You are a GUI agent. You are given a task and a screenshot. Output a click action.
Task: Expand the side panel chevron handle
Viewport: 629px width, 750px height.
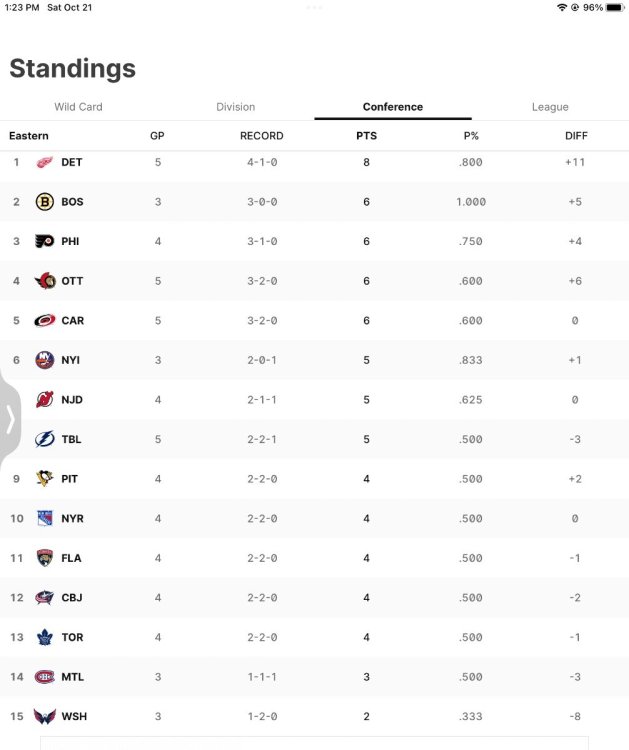click(x=10, y=419)
